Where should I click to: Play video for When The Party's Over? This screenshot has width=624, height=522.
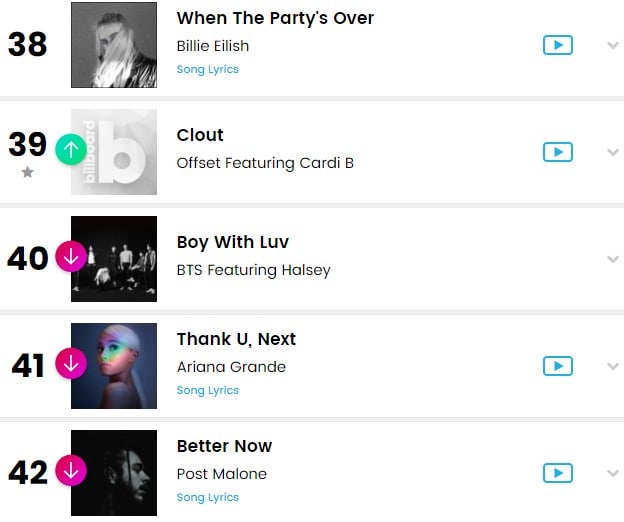(x=557, y=45)
